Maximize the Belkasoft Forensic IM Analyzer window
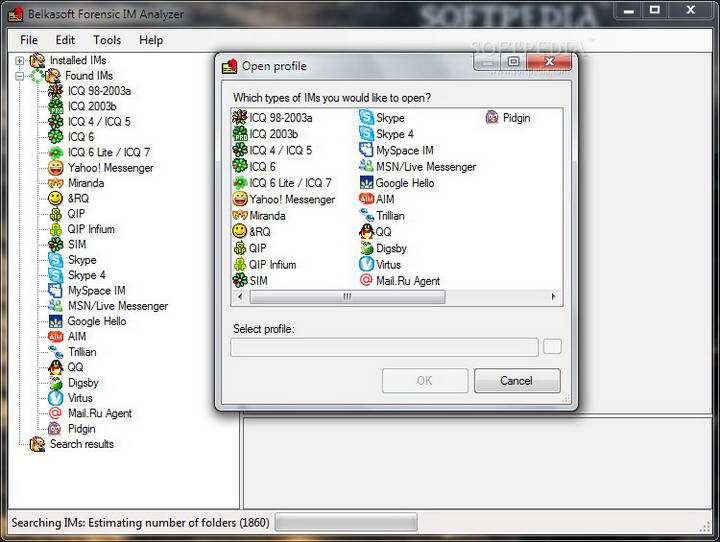This screenshot has height=542, width=720. (655, 10)
